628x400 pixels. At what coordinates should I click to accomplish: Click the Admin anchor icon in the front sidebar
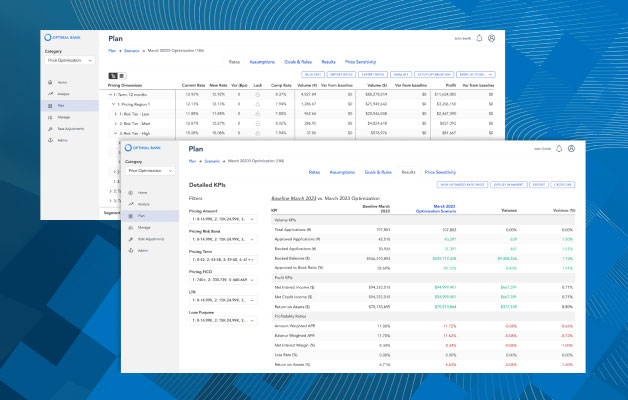pyautogui.click(x=130, y=251)
